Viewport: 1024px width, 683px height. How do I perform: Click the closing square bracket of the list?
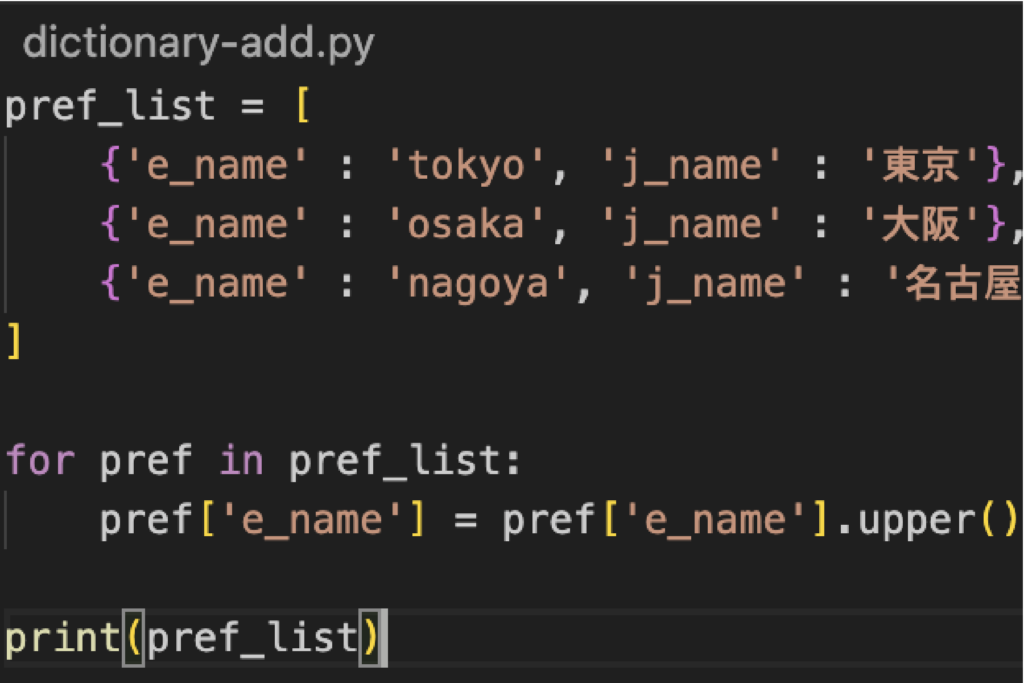tap(14, 341)
